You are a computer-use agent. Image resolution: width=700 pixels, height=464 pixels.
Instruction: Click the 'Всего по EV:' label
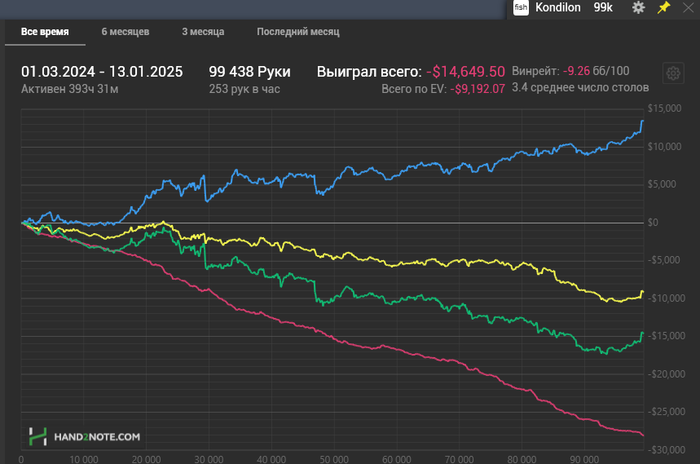(414, 89)
